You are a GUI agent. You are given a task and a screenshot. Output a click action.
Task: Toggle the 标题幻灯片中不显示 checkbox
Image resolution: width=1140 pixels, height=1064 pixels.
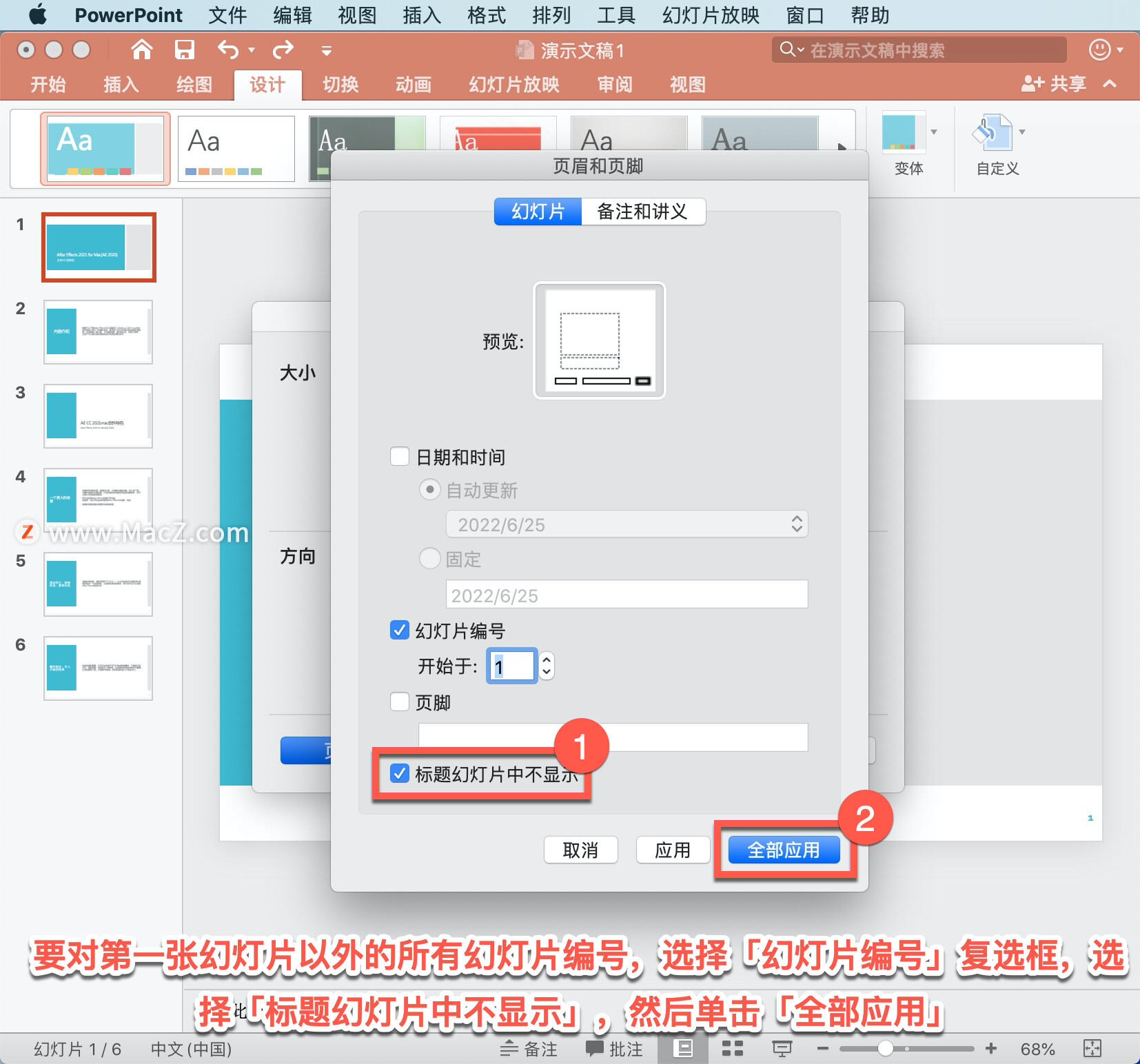click(x=400, y=773)
